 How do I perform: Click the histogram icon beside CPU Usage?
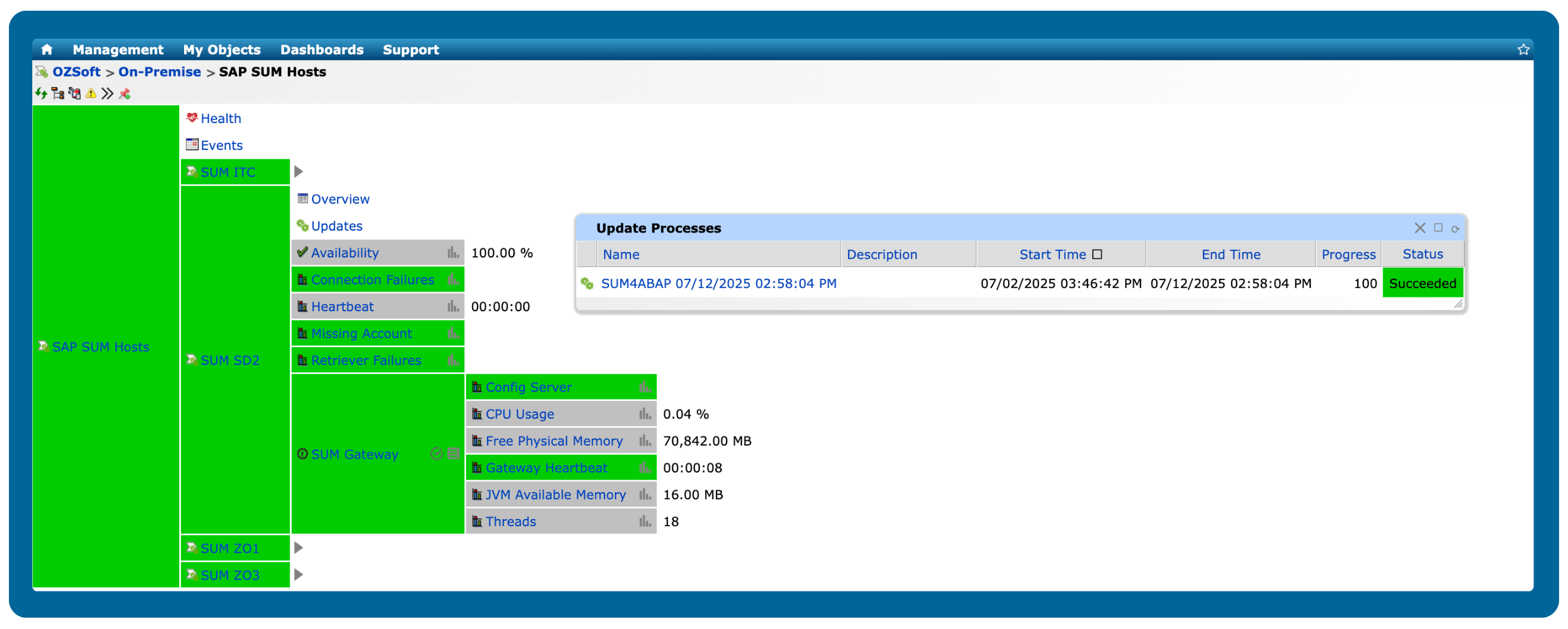coord(644,413)
